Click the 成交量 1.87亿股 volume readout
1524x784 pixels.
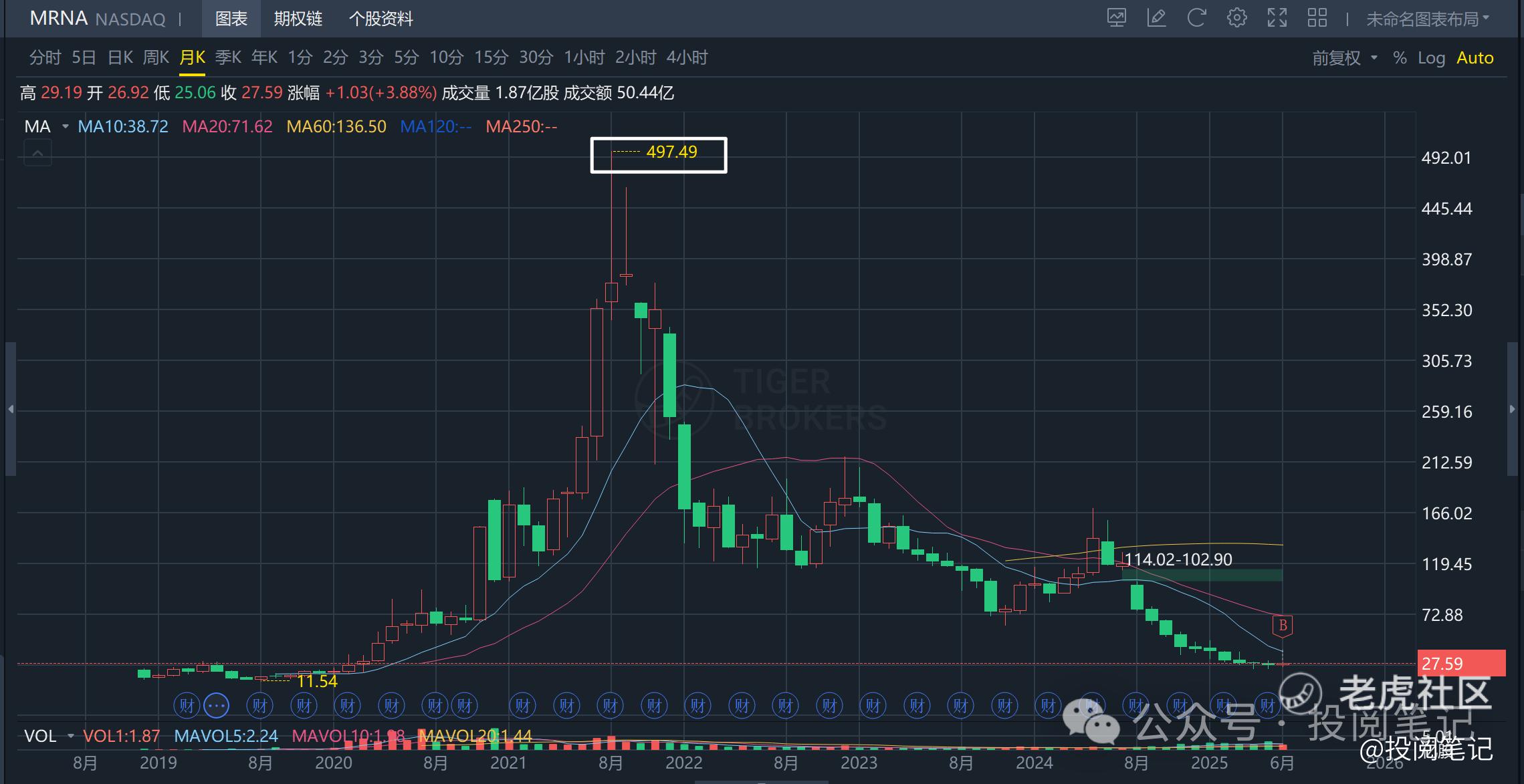click(500, 92)
